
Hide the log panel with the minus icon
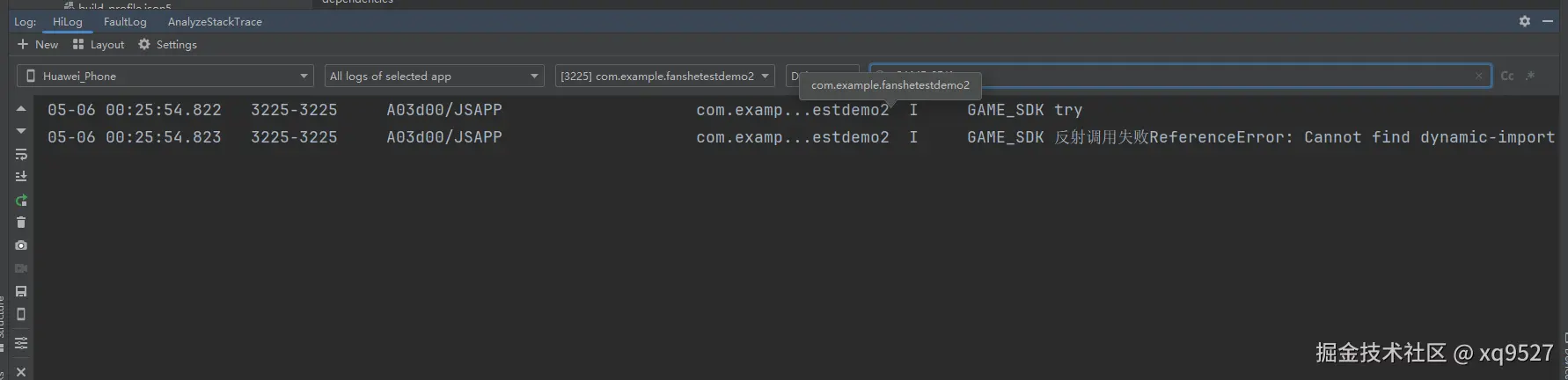point(1548,21)
